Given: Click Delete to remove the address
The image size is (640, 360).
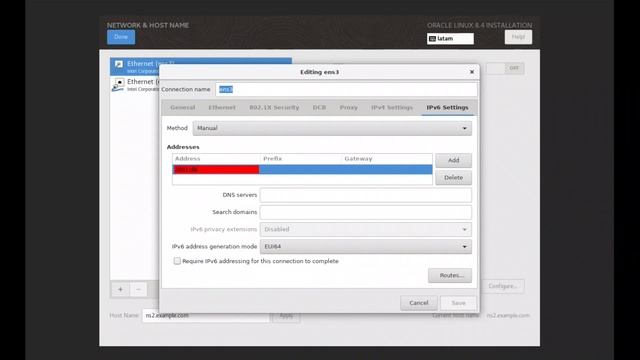Looking at the screenshot, I should [x=453, y=178].
